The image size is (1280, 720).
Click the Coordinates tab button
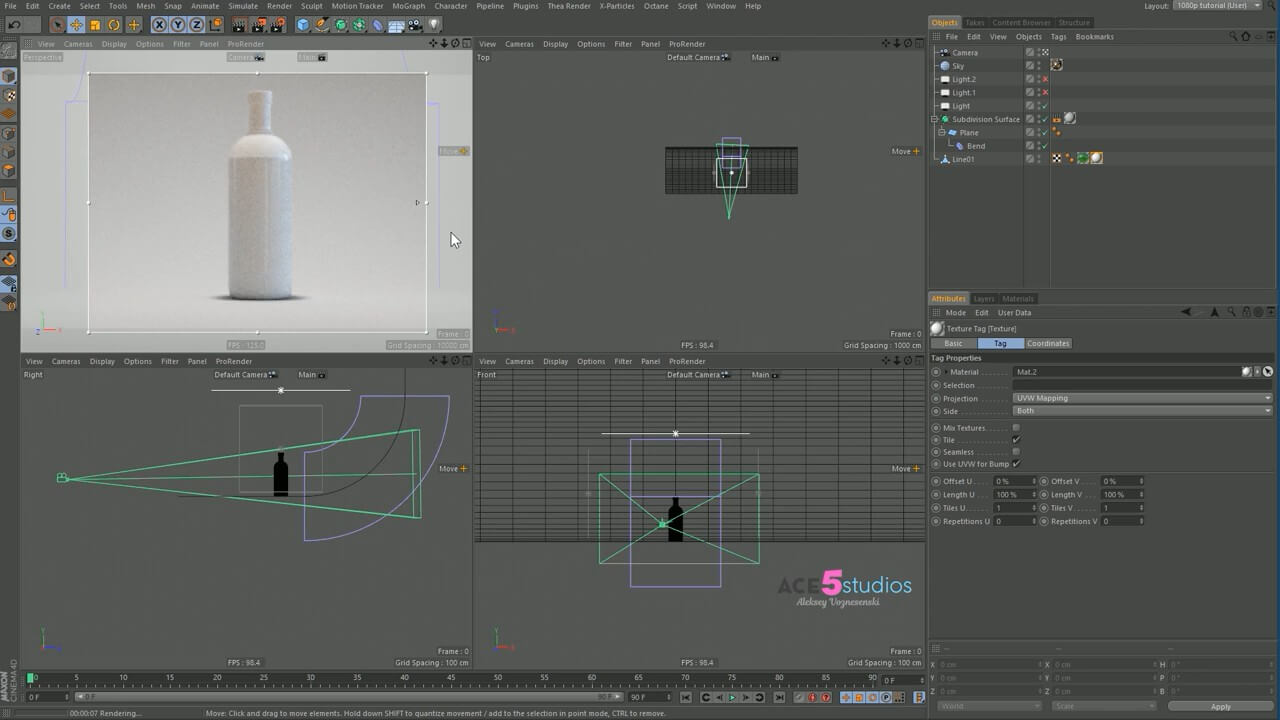(x=1047, y=343)
